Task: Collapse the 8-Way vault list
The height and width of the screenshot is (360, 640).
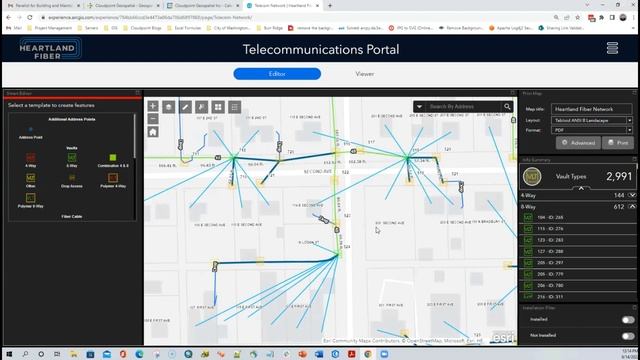Action: [632, 207]
